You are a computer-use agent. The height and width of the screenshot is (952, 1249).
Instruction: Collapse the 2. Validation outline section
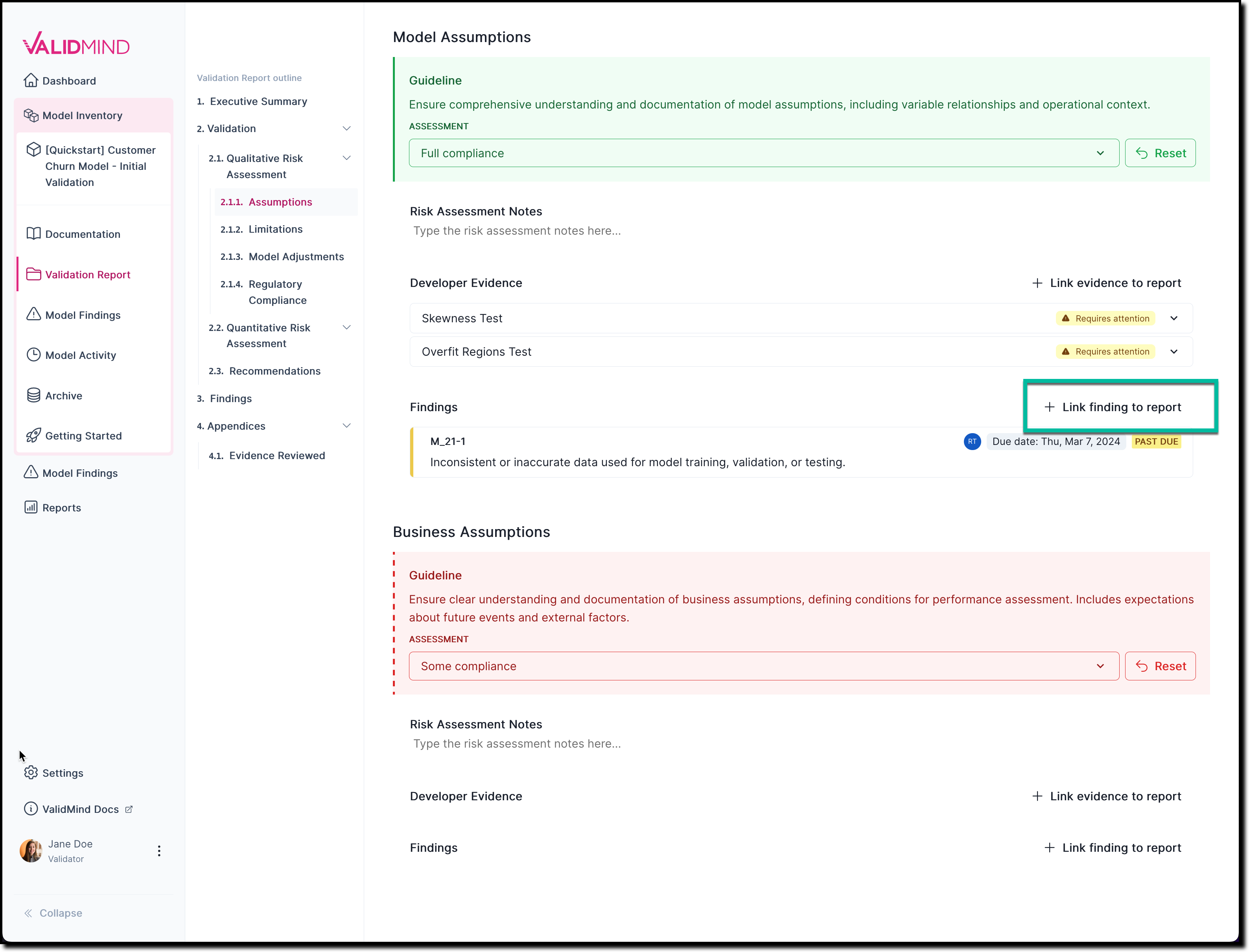[x=346, y=128]
